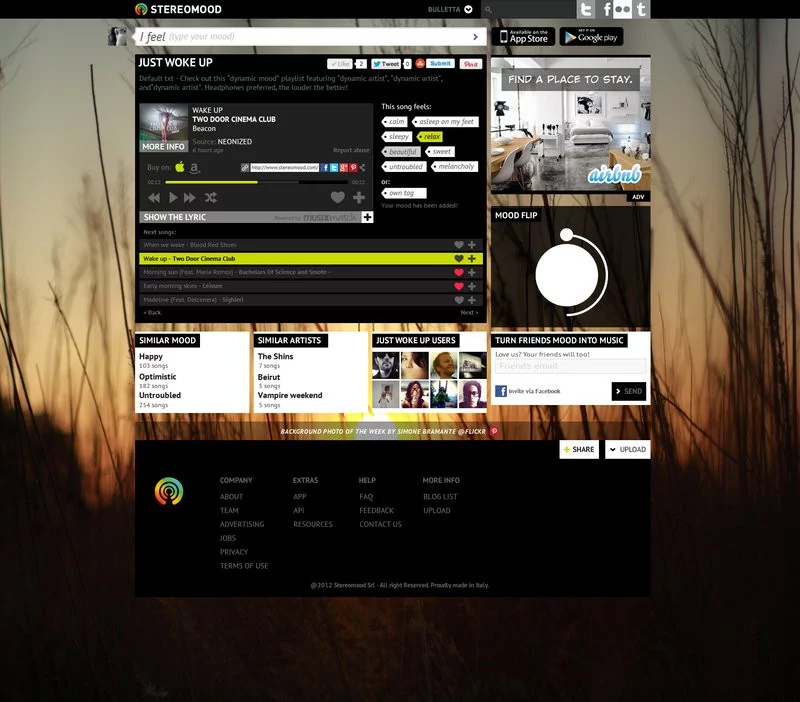This screenshot has width=800, height=702.
Task: Submit the mood using the I feel arrow
Action: pyautogui.click(x=476, y=37)
